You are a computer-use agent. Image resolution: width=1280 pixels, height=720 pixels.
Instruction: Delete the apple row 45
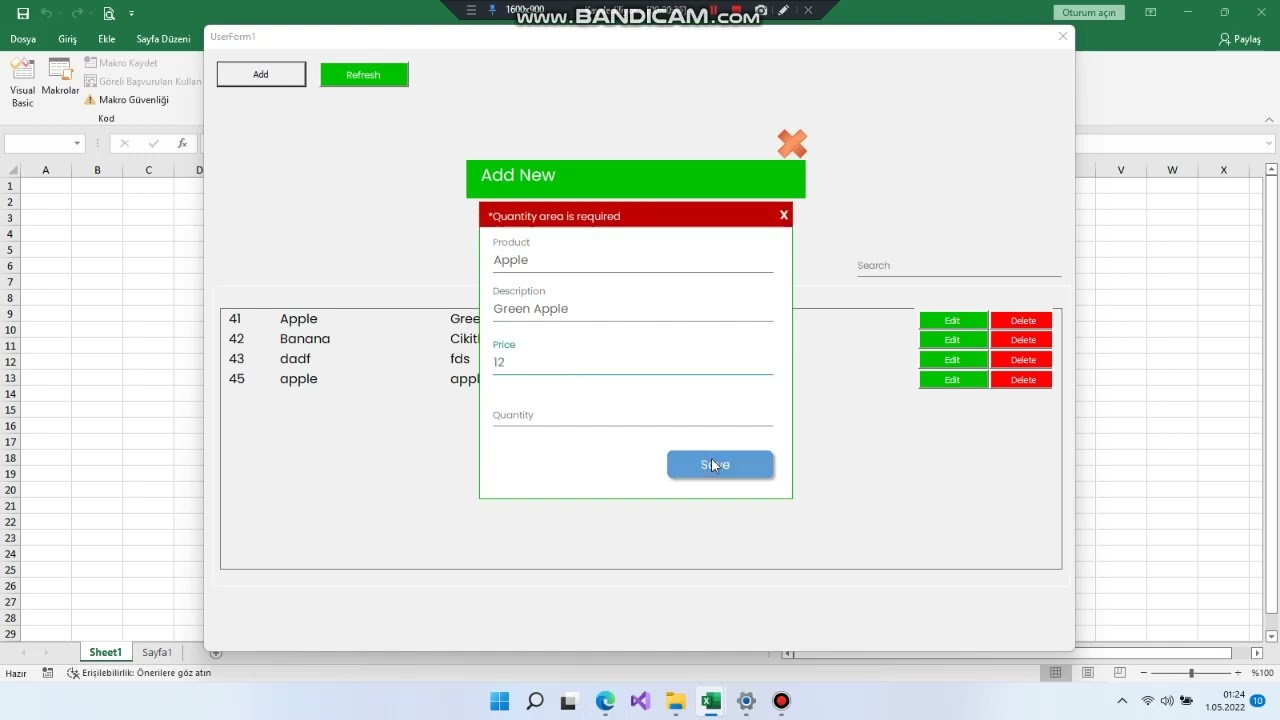(x=1022, y=380)
